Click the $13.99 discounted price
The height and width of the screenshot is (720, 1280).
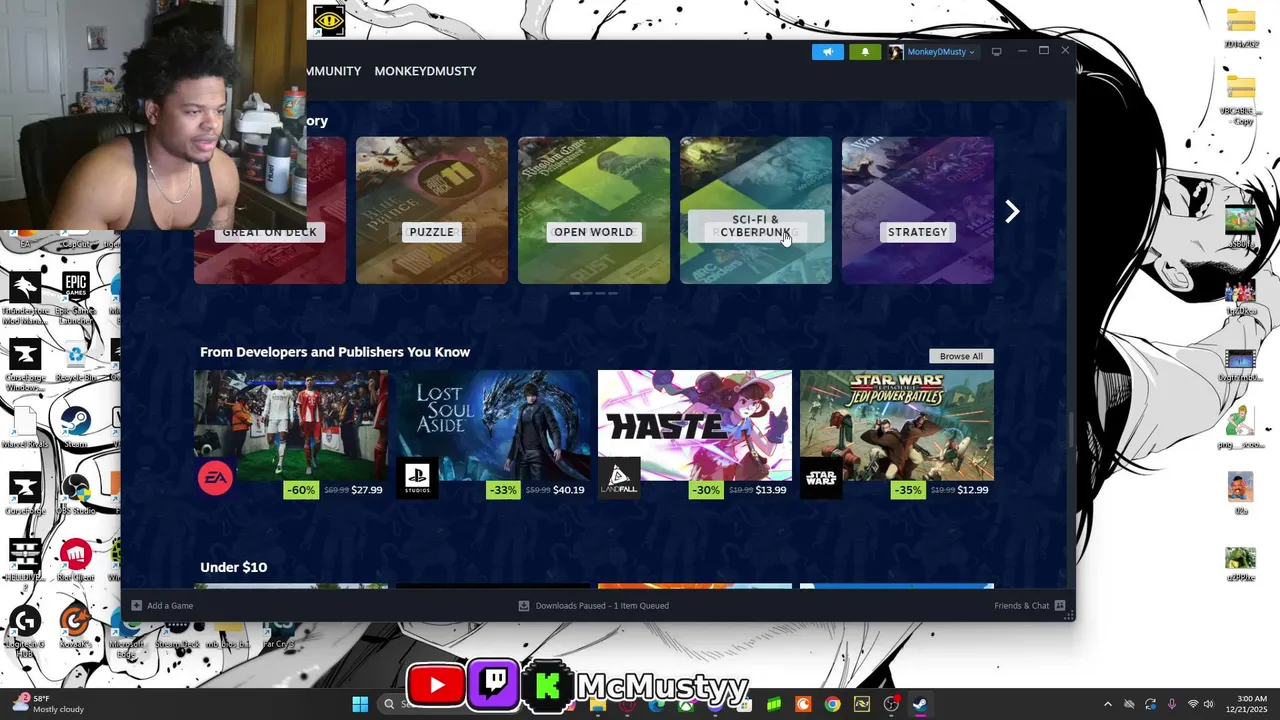(771, 490)
